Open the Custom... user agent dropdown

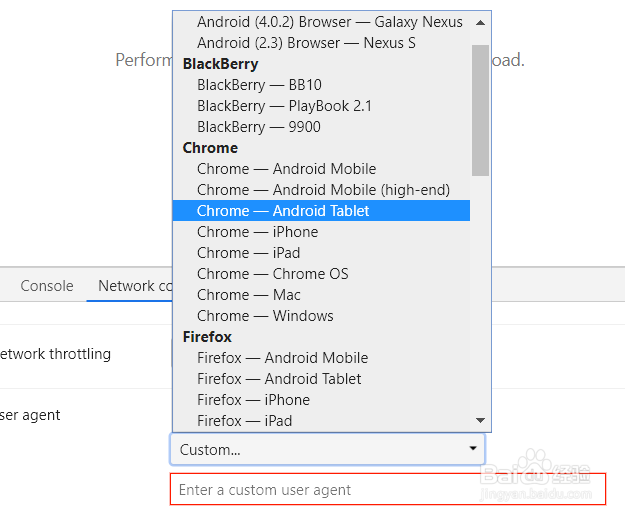327,449
